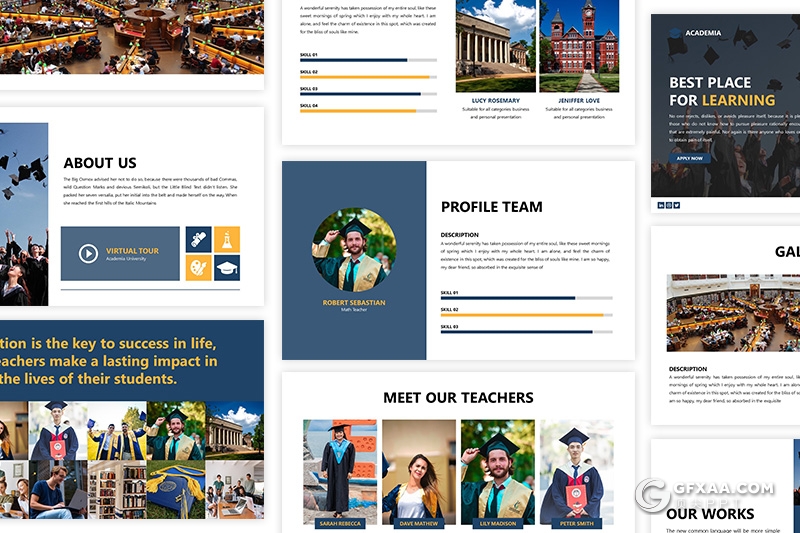
Task: Click the LinkedIn social icon
Action: click(x=661, y=205)
